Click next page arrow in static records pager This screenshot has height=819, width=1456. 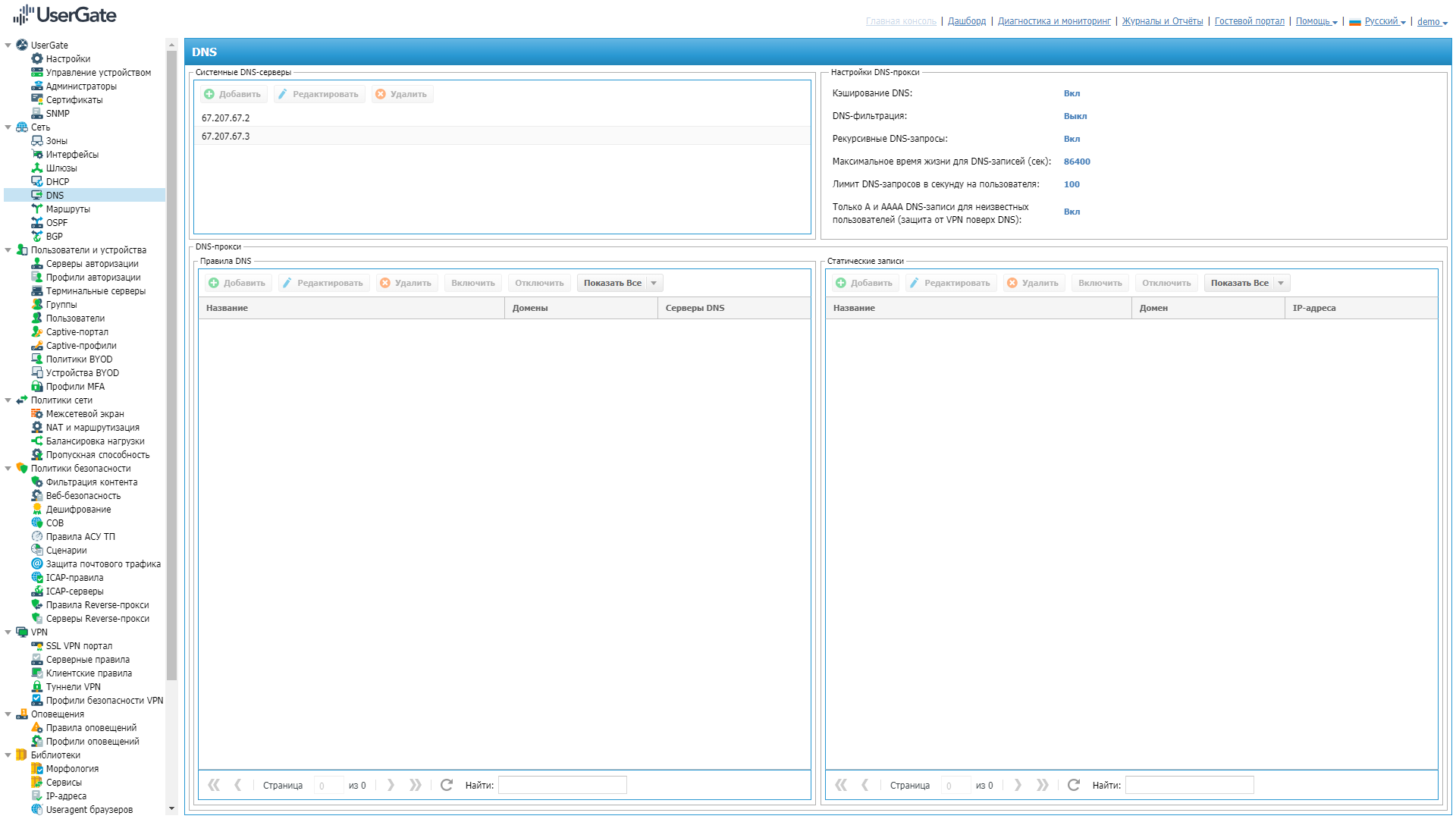click(x=1018, y=785)
